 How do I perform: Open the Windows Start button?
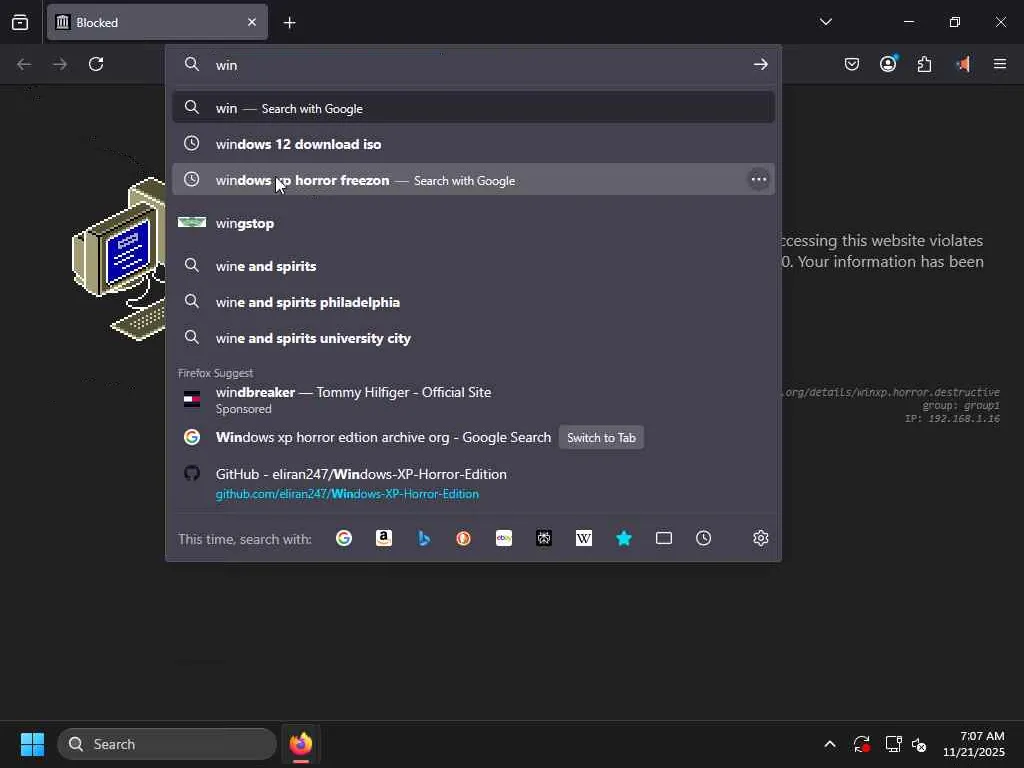tap(32, 744)
